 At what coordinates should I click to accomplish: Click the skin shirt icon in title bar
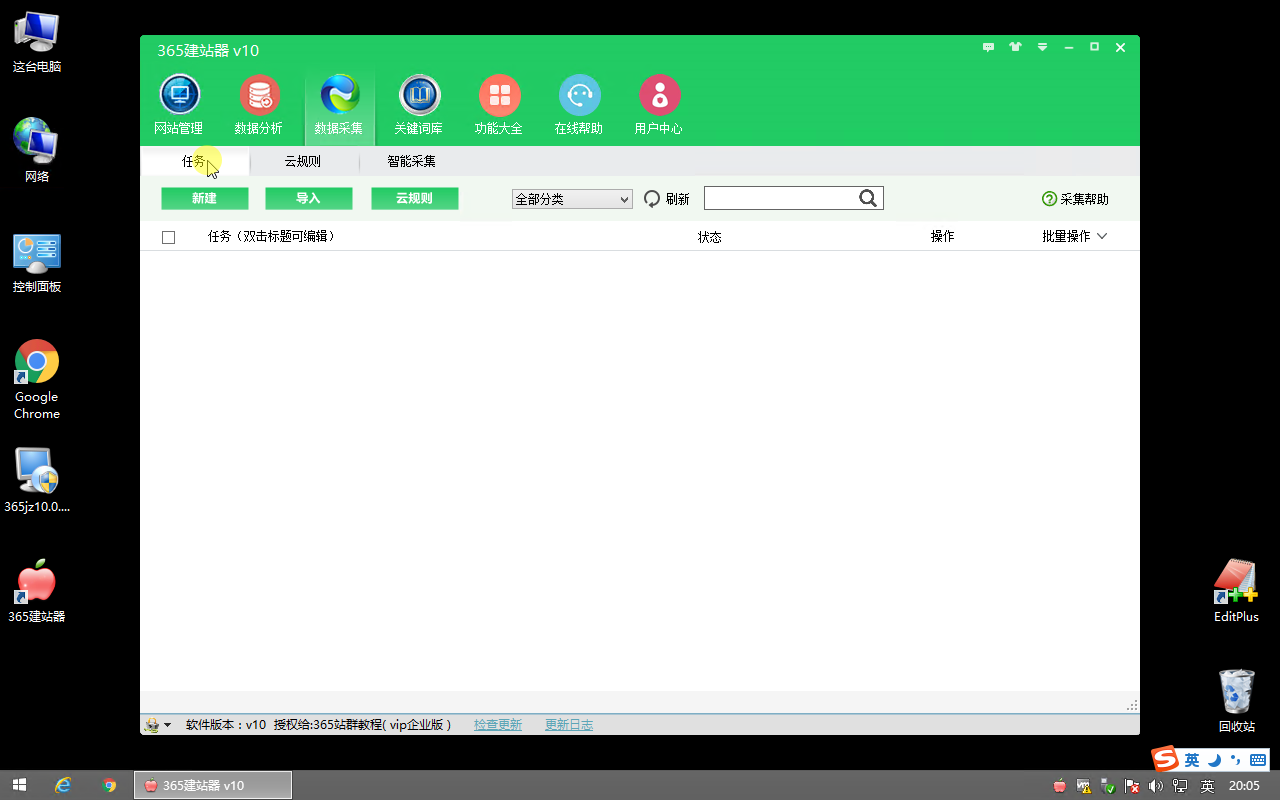click(x=1015, y=47)
